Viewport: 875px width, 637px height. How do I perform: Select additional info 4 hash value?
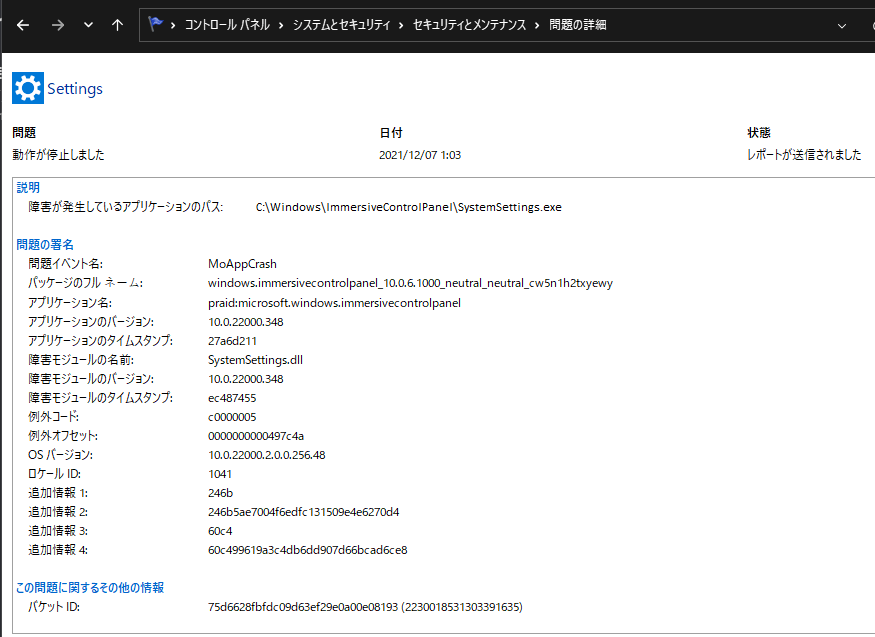click(x=307, y=549)
